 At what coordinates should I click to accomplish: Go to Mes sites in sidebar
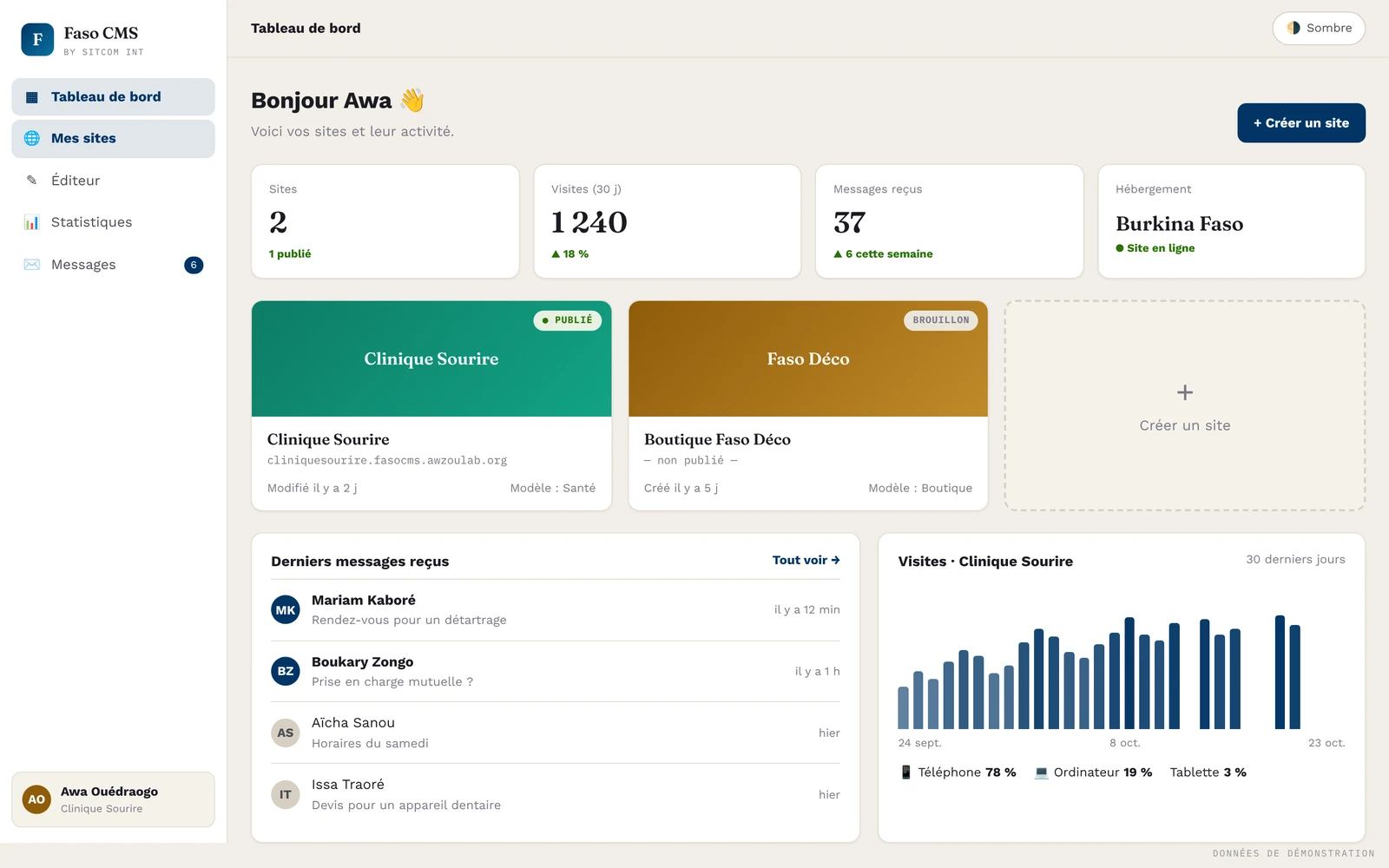click(x=113, y=139)
